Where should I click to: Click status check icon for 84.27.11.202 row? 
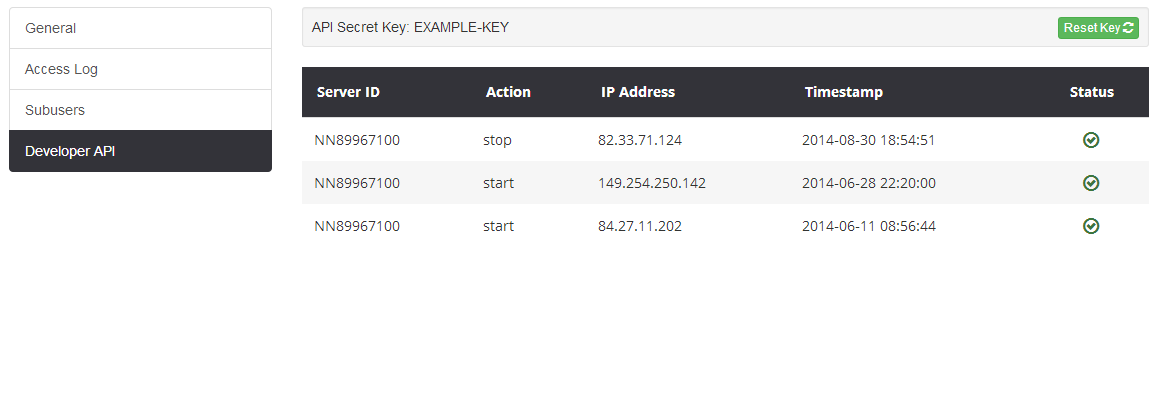point(1090,225)
